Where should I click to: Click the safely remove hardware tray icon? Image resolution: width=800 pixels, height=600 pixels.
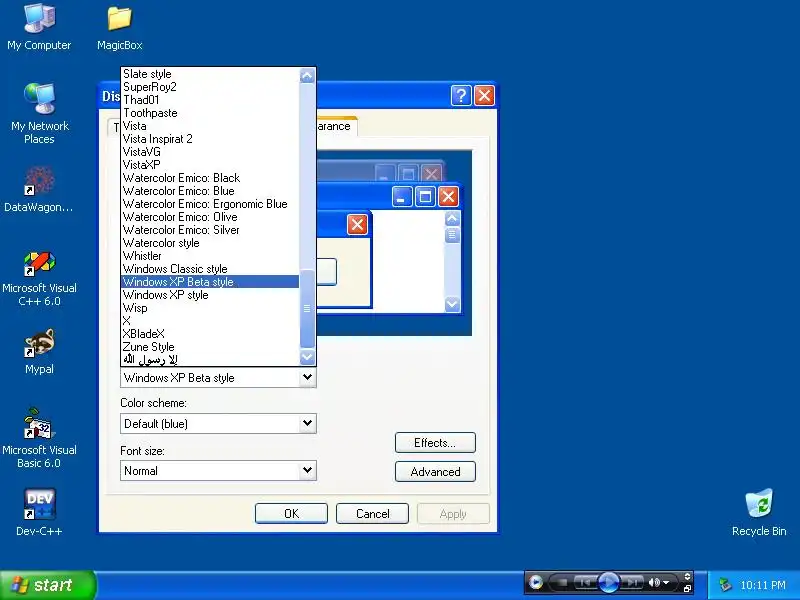724,585
